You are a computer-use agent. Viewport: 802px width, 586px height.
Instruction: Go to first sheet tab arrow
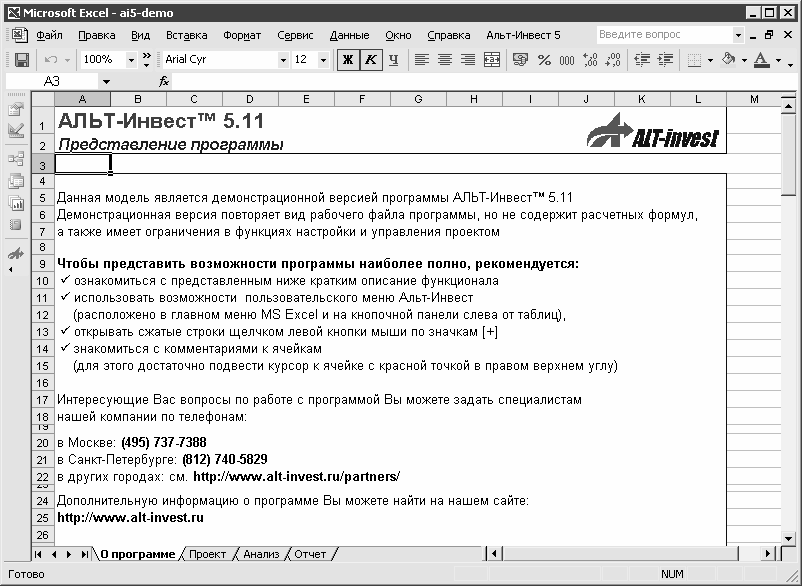[38, 554]
